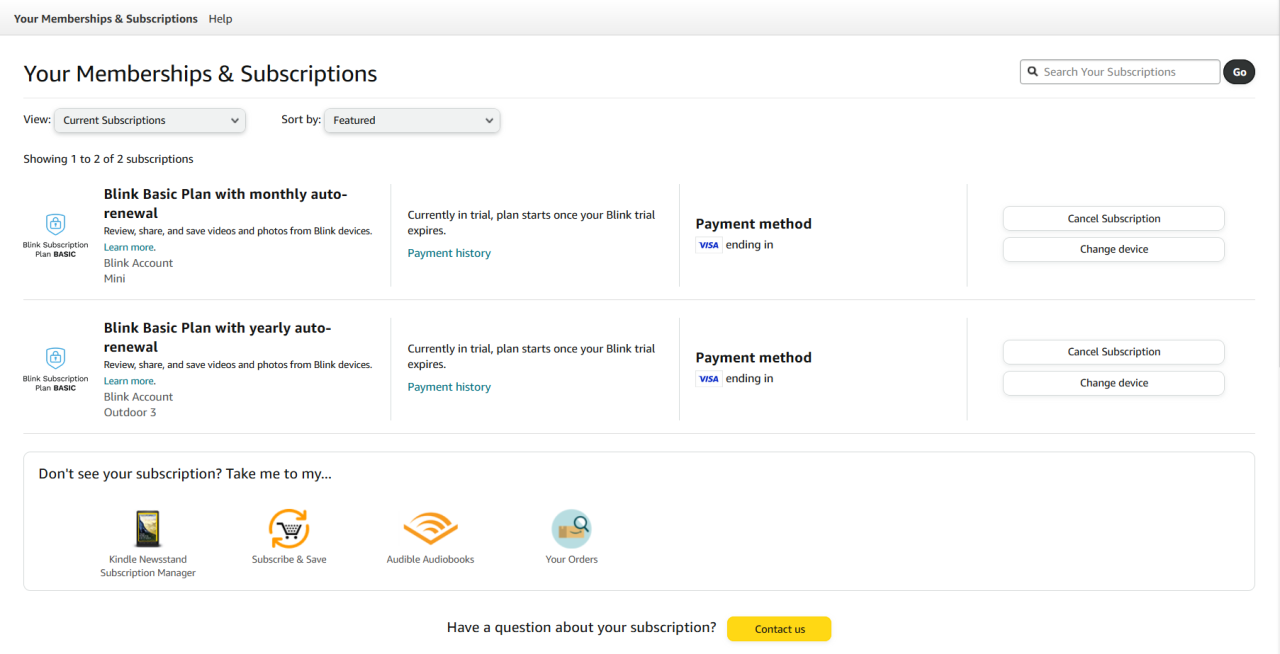Click the Contact us button

tap(779, 629)
